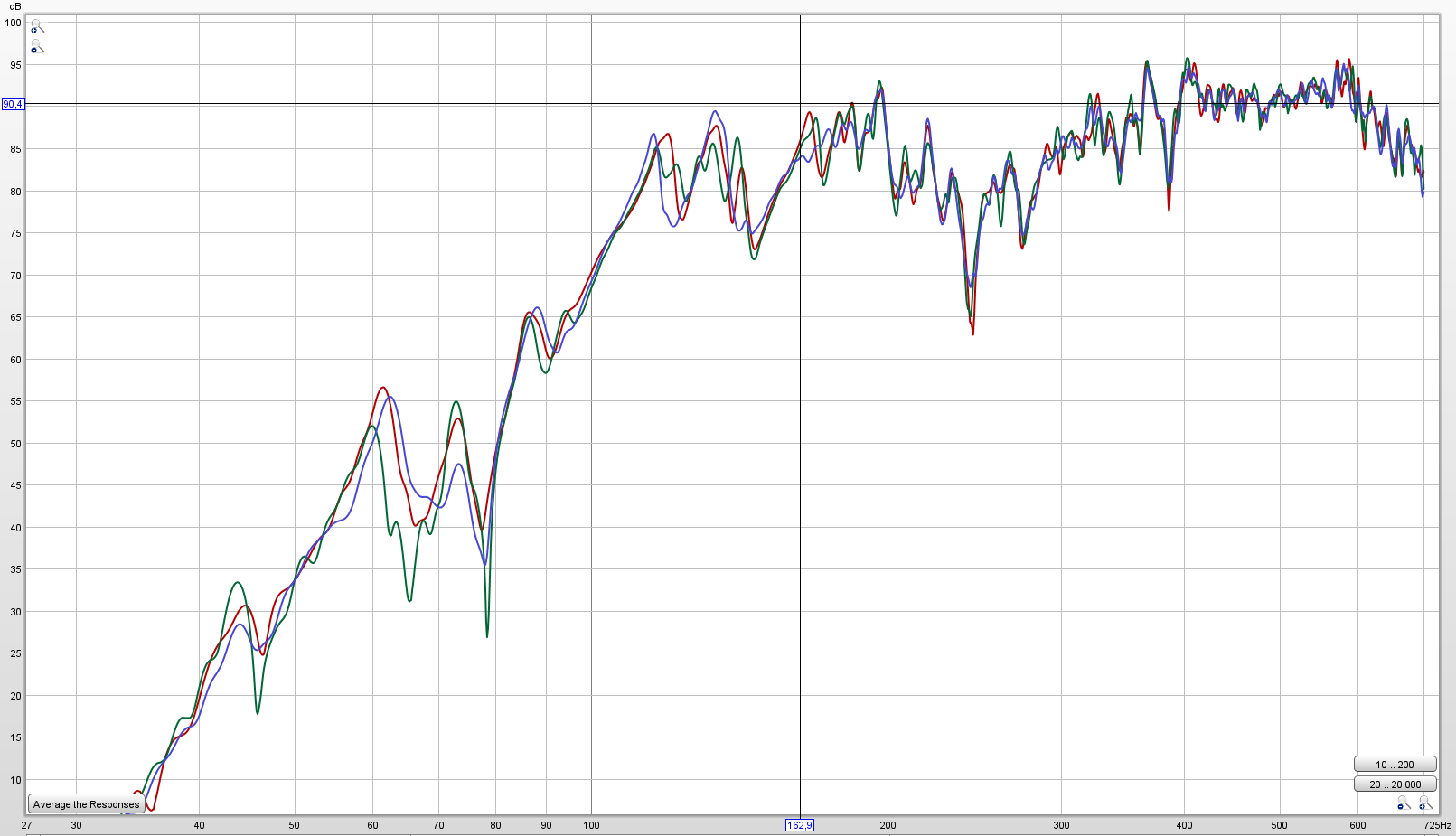Image resolution: width=1456 pixels, height=836 pixels.
Task: Click the 200 label on the frequency axis
Action: click(x=888, y=825)
